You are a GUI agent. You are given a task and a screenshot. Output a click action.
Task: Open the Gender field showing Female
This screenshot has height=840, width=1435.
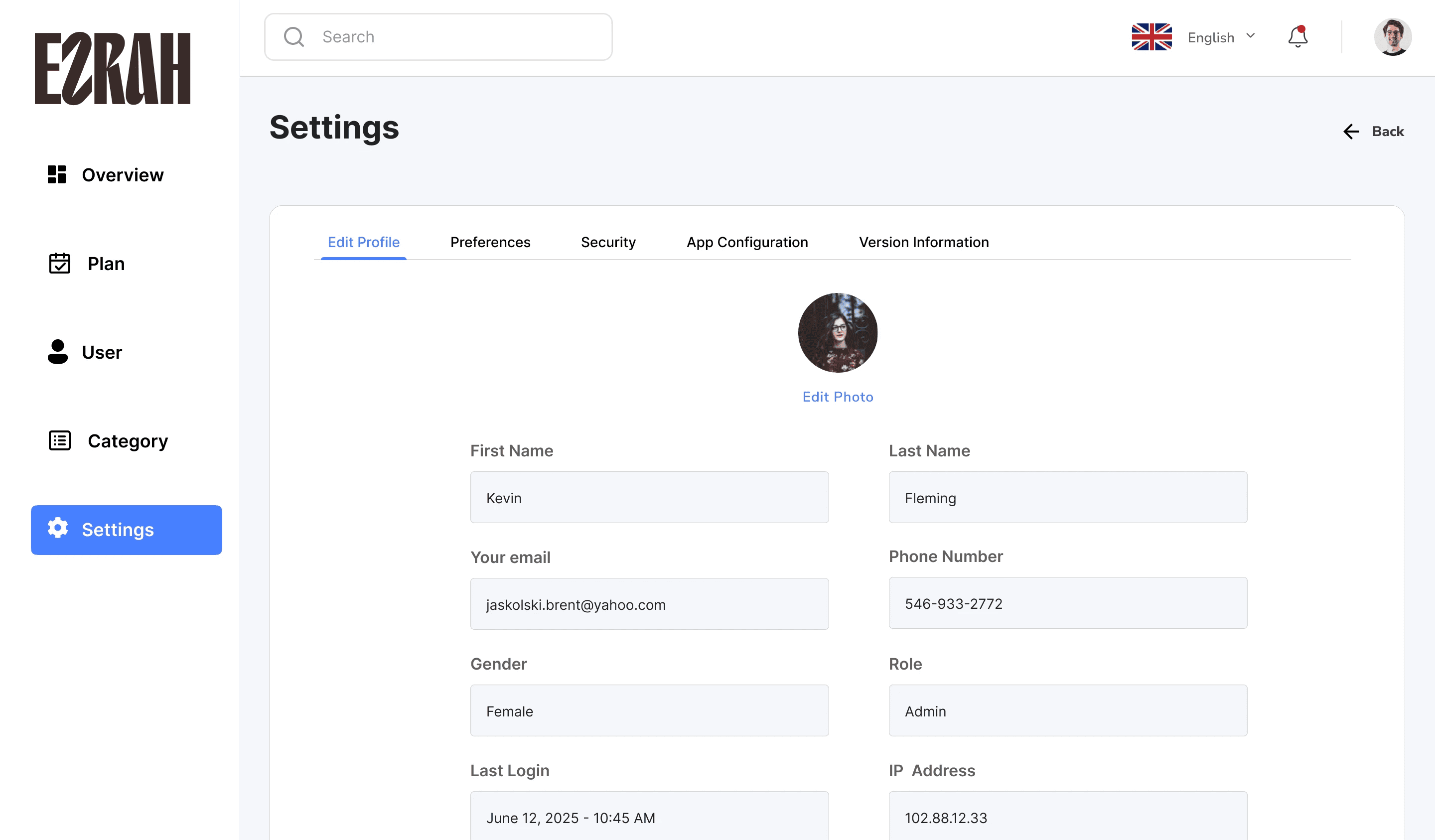click(649, 710)
